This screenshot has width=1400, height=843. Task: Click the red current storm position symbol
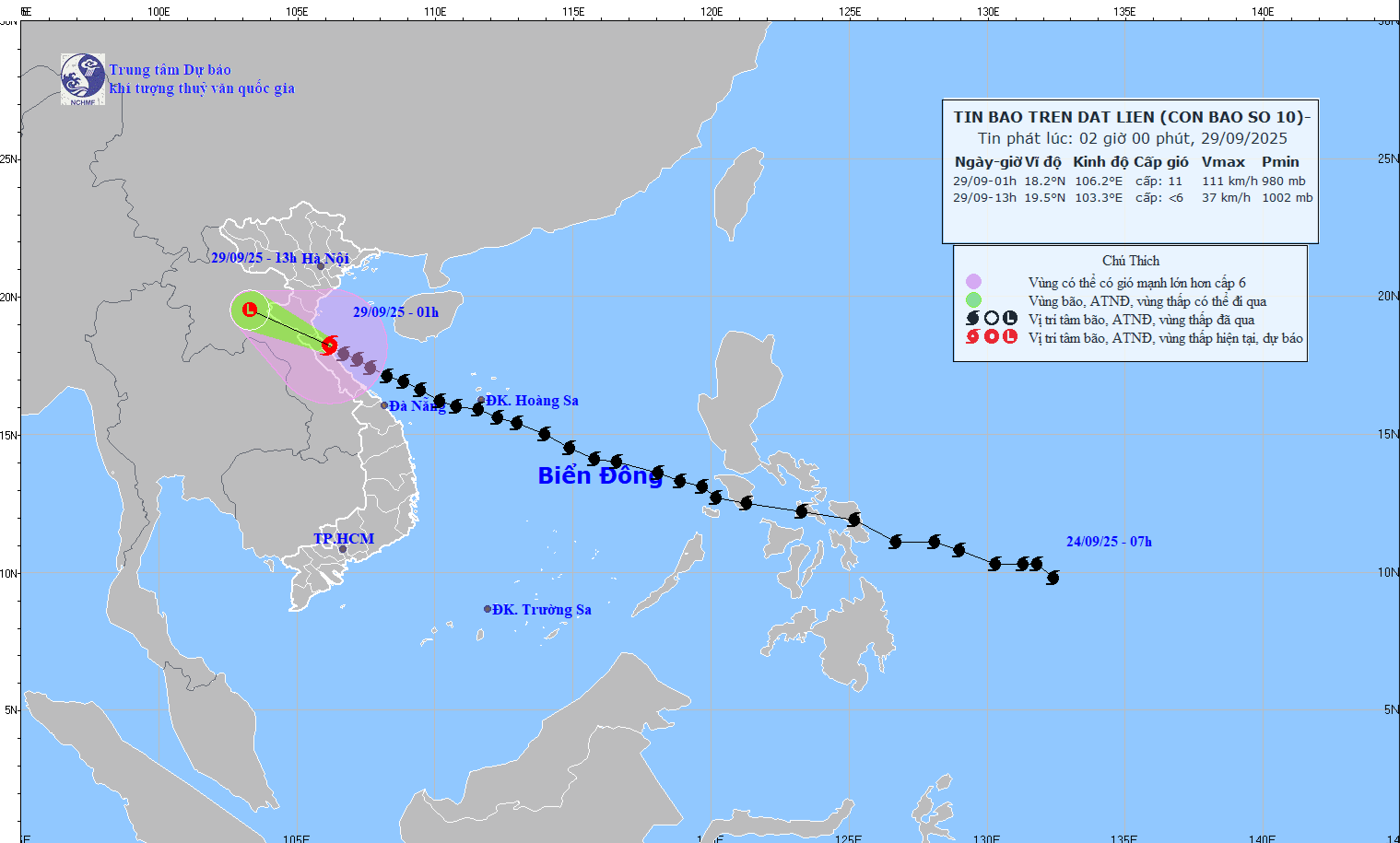[329, 345]
